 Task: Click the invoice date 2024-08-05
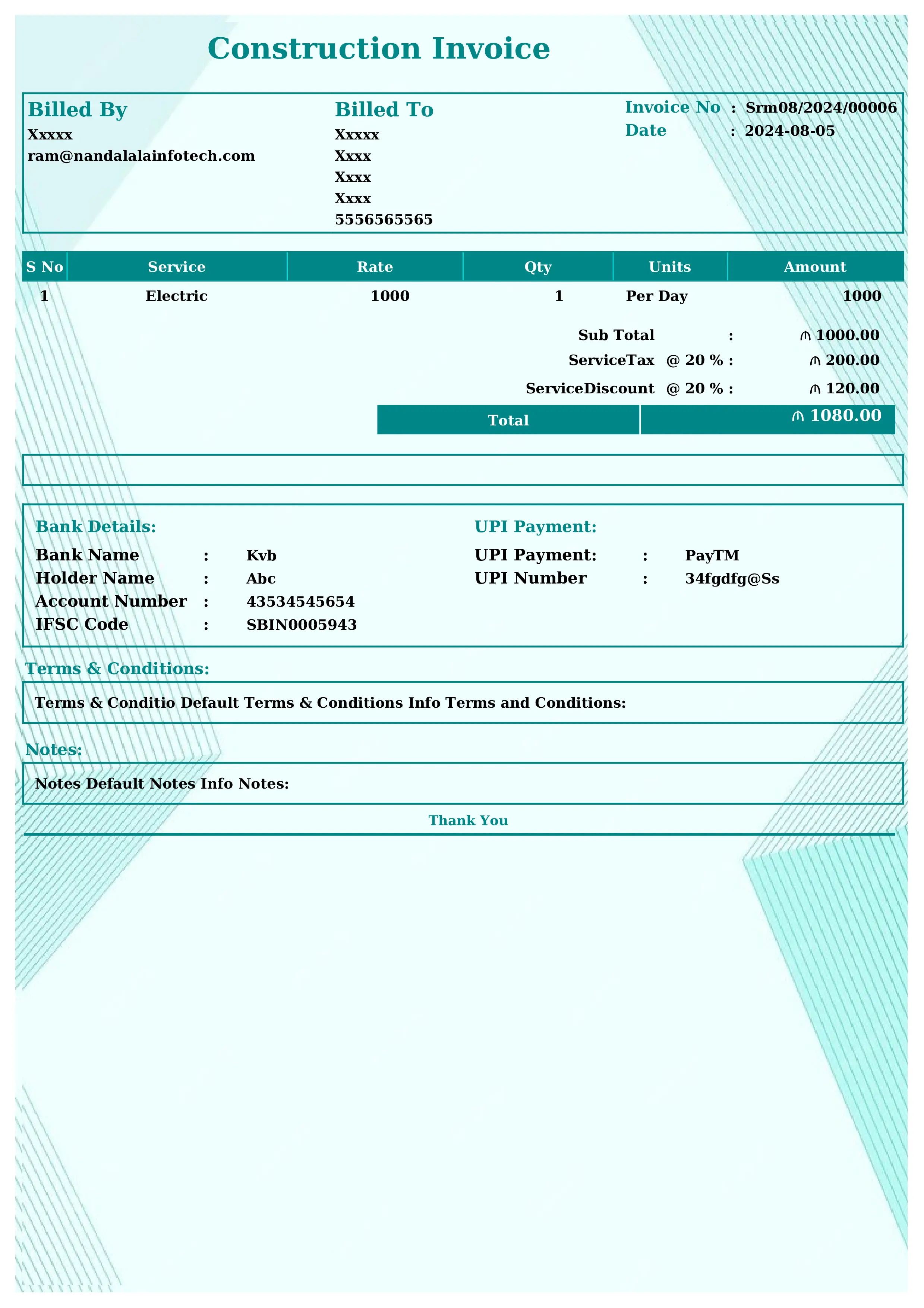pos(790,131)
